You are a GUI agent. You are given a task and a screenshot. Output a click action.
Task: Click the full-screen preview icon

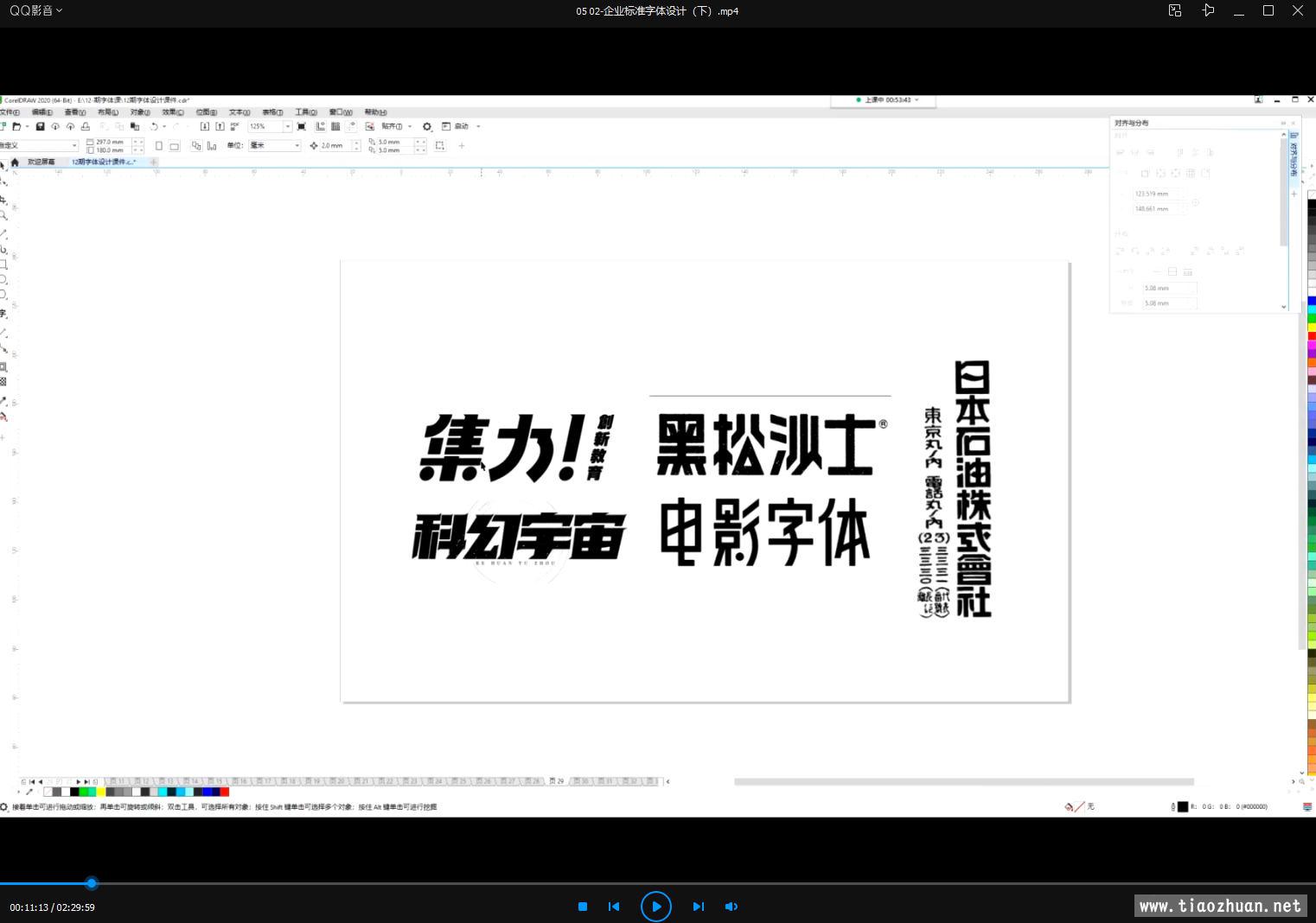click(x=301, y=126)
